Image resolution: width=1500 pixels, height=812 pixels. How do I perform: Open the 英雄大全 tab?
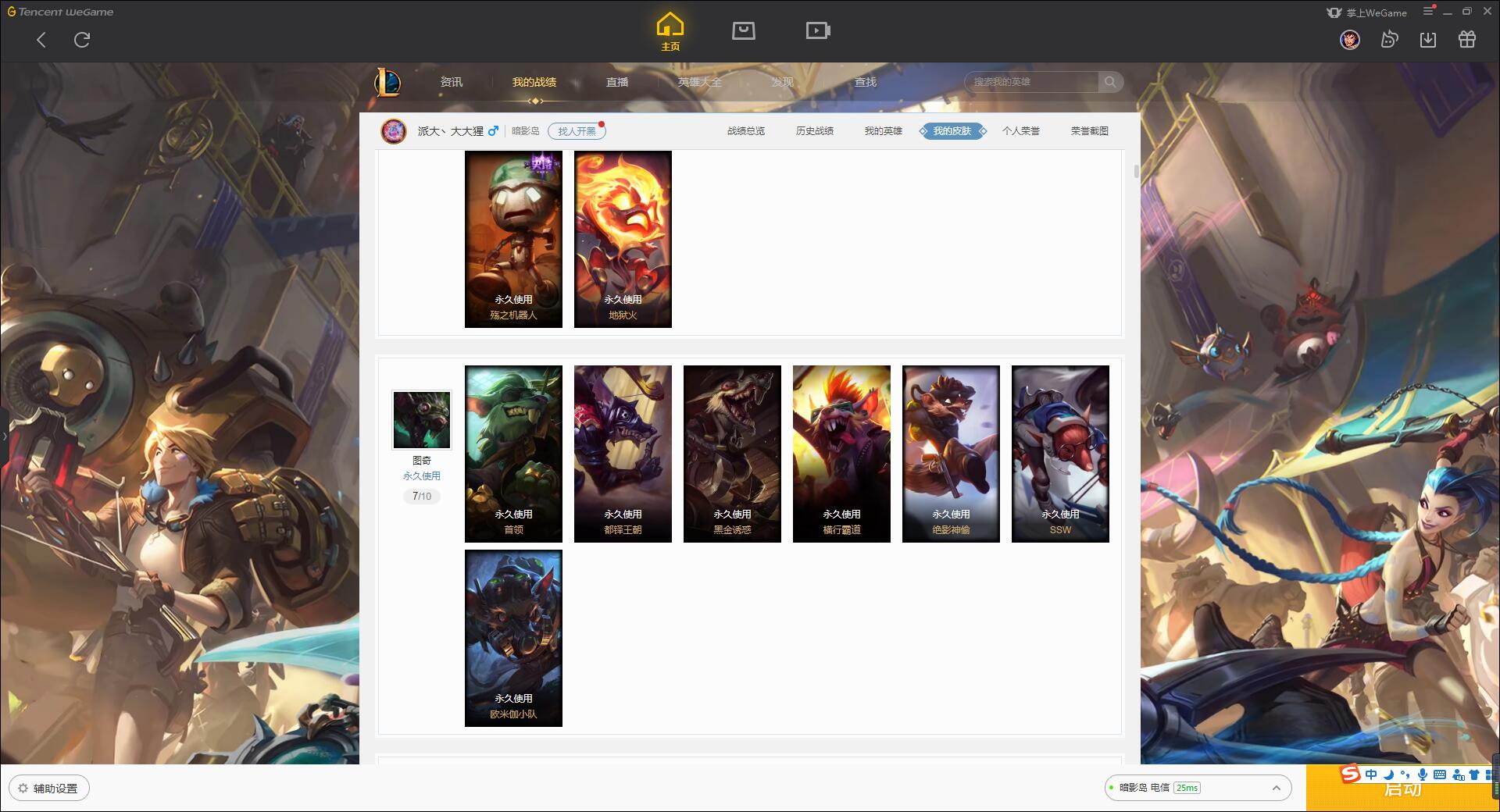[x=700, y=82]
